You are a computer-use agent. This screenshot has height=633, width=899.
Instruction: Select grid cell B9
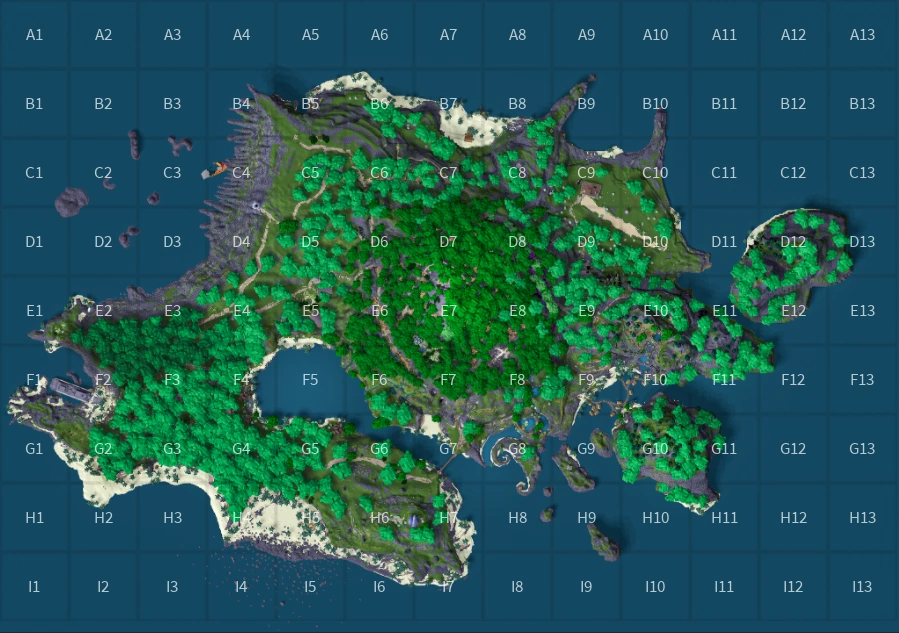click(x=586, y=103)
